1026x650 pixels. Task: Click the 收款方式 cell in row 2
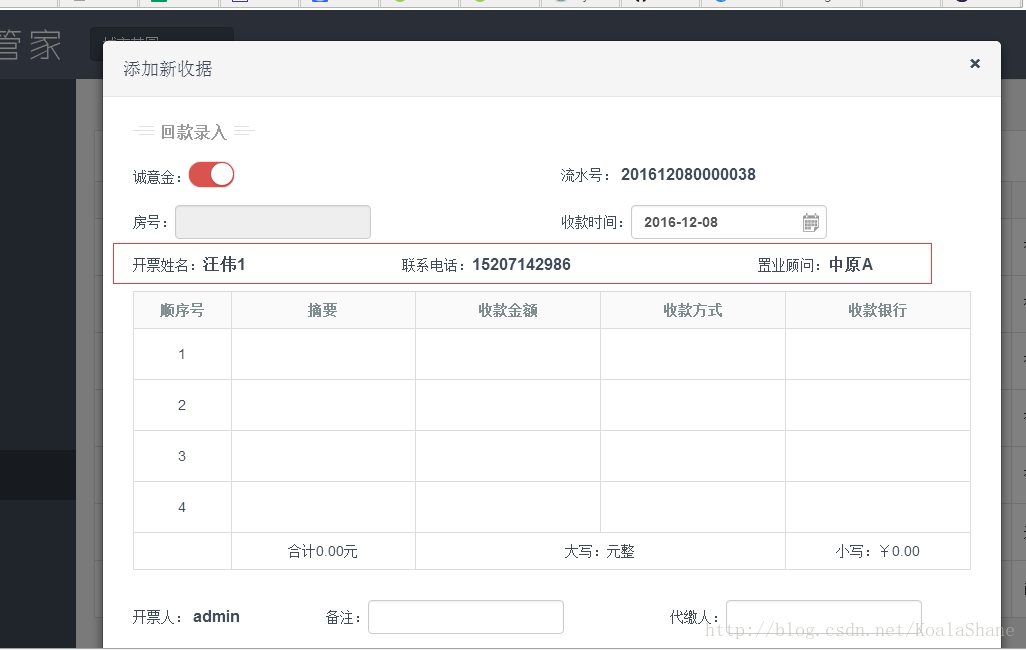pyautogui.click(x=693, y=405)
